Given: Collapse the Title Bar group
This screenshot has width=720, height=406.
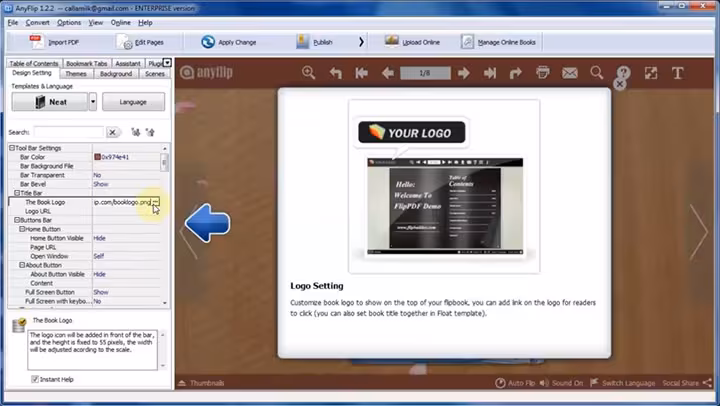Looking at the screenshot, I should click(x=17, y=193).
